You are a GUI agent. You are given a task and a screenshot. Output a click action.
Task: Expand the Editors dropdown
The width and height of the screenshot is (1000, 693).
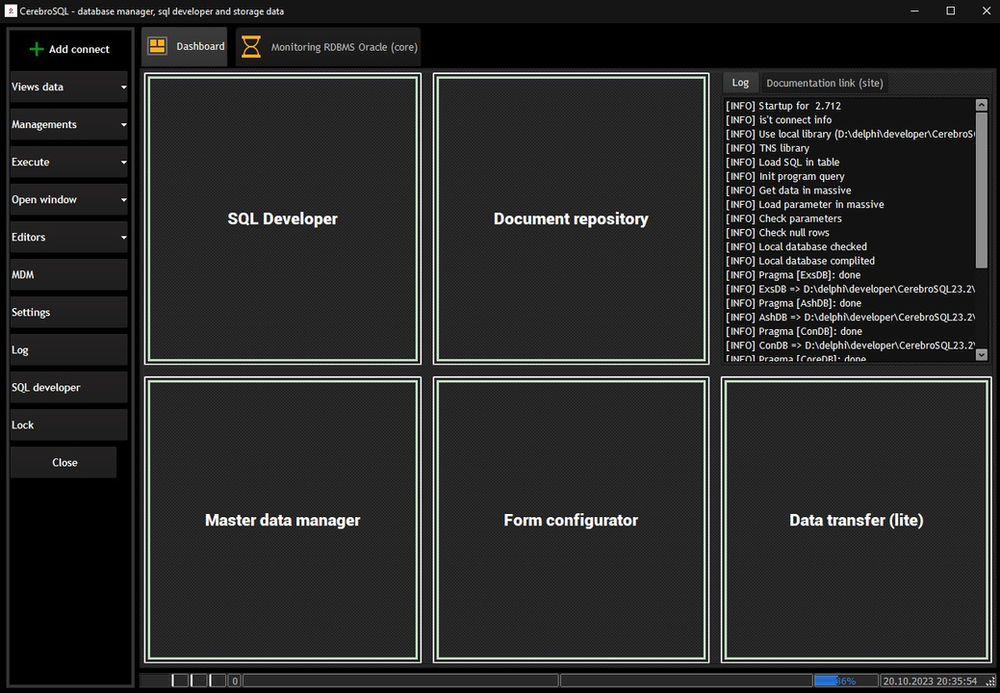68,237
